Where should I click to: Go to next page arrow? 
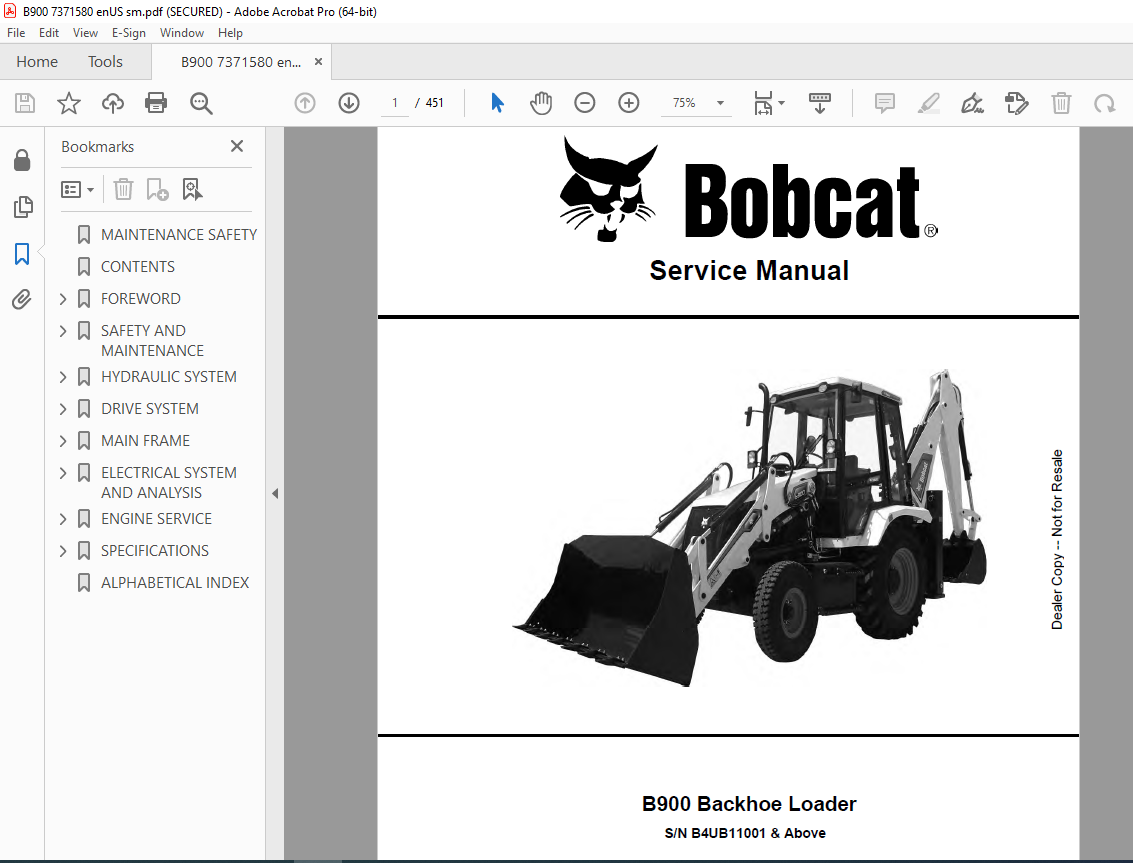pyautogui.click(x=349, y=103)
